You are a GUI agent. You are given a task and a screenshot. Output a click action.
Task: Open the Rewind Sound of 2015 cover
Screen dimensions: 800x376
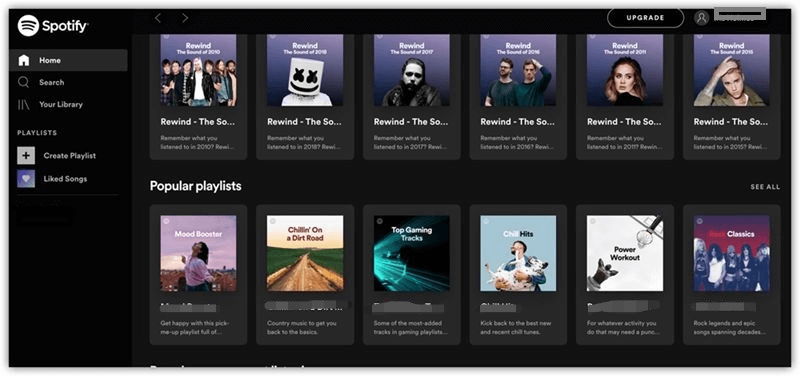coord(732,70)
